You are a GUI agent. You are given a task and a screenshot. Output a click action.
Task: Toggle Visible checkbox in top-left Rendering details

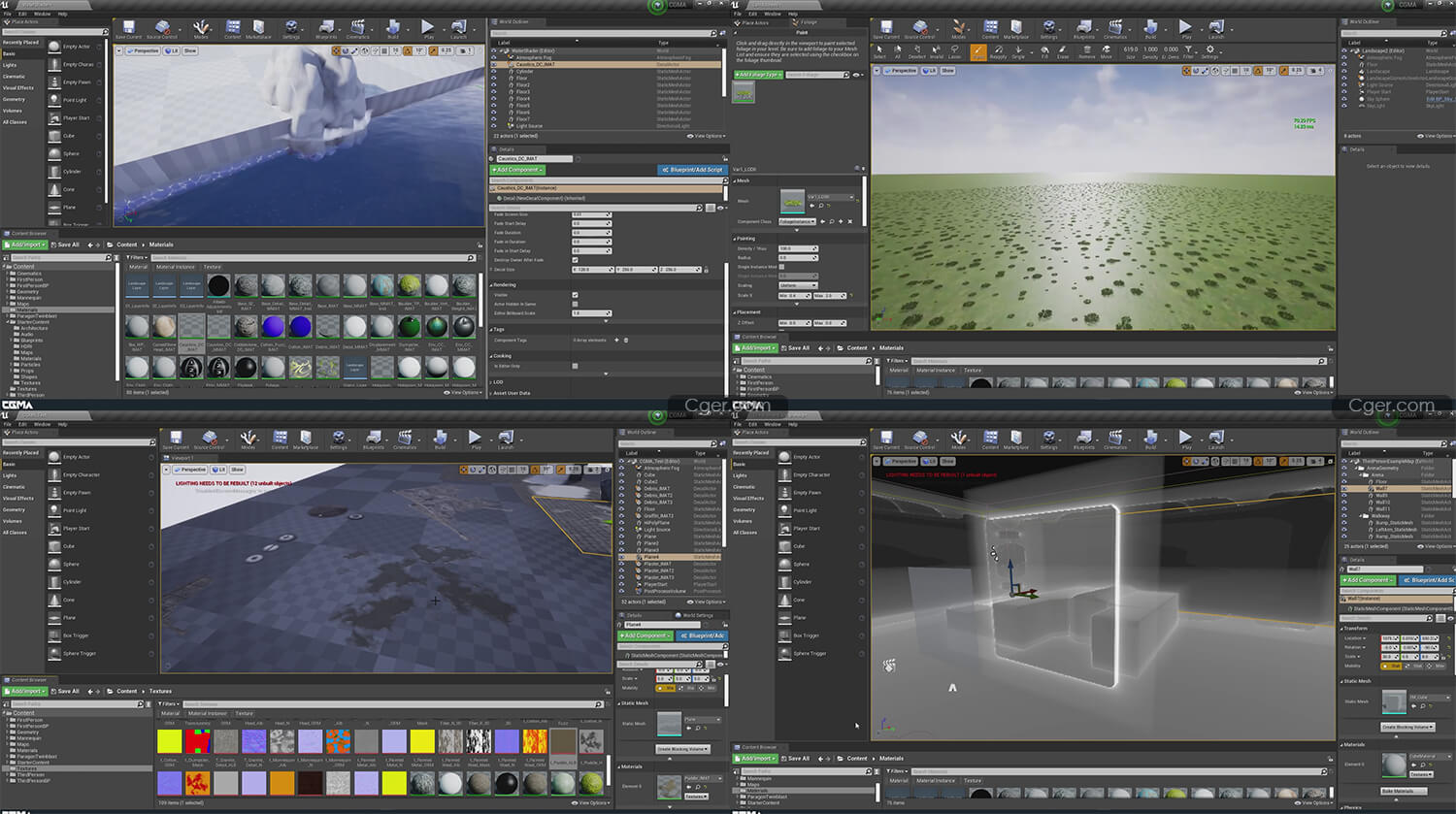point(575,295)
